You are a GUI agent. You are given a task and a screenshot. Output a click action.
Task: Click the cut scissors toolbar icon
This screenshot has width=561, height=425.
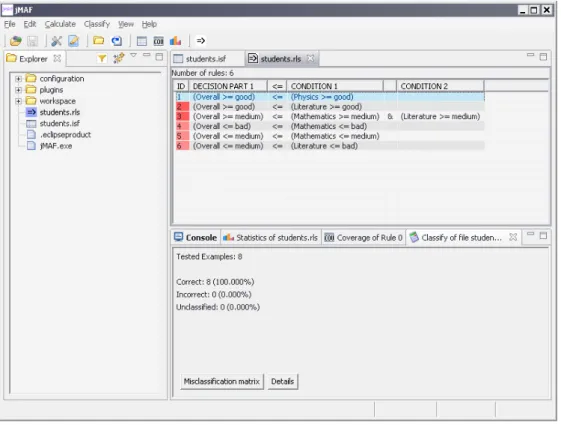coord(56,41)
